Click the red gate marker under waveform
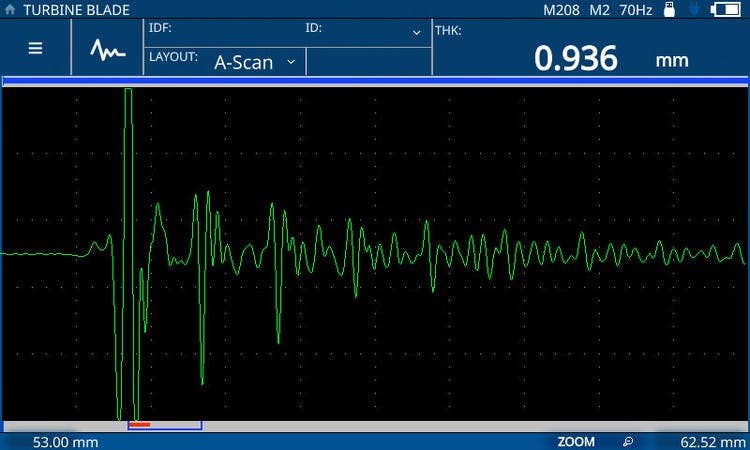750x450 pixels. [140, 424]
